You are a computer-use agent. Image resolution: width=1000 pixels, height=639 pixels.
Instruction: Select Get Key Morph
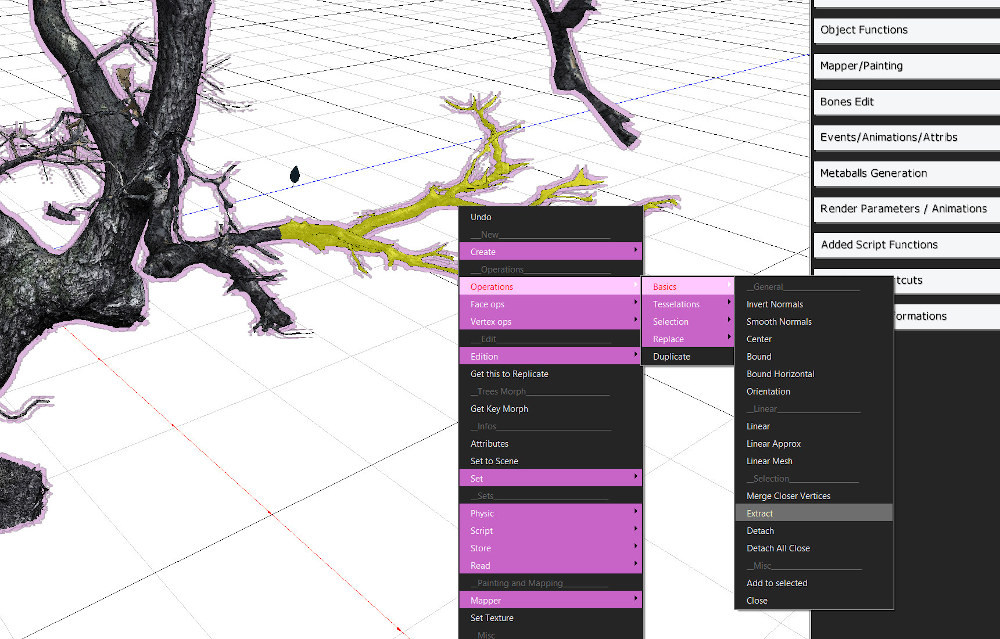(x=550, y=409)
